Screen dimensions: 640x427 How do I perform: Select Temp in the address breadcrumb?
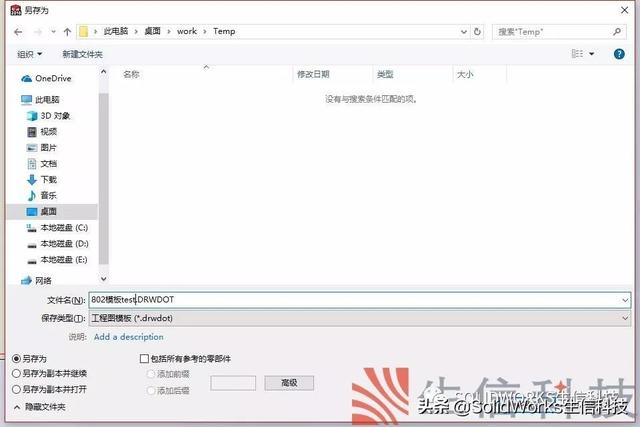point(224,31)
